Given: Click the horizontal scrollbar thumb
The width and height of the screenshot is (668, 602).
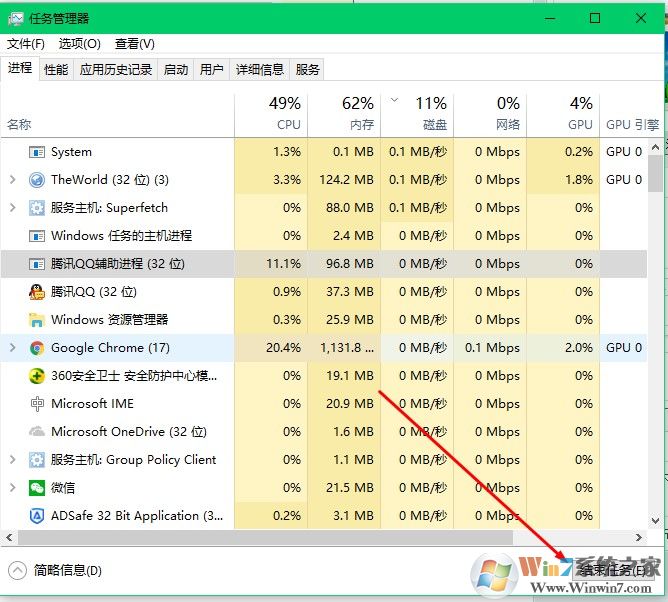Looking at the screenshot, I should coord(265,538).
